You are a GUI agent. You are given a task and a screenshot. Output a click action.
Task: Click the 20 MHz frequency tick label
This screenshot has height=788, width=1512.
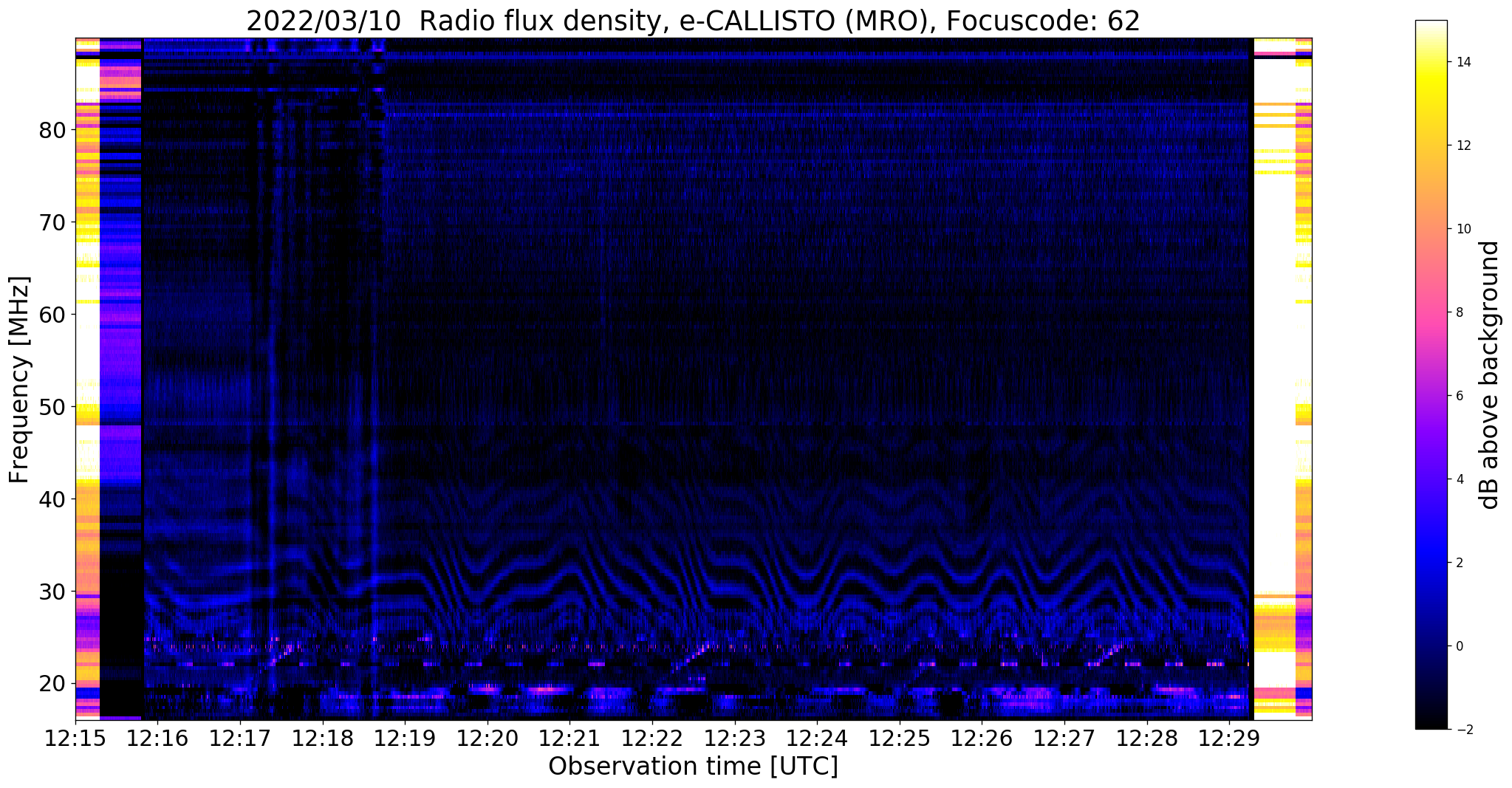click(52, 684)
